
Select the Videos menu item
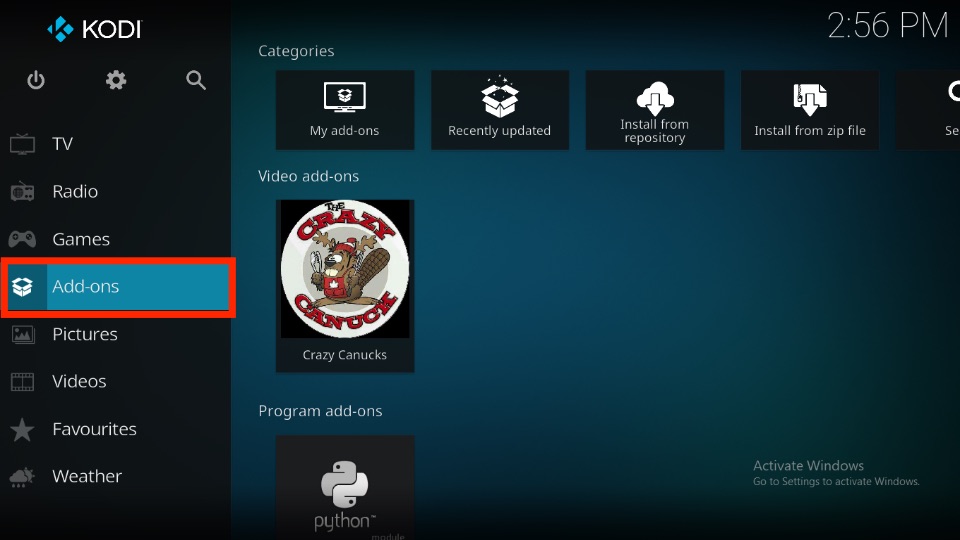coord(116,381)
